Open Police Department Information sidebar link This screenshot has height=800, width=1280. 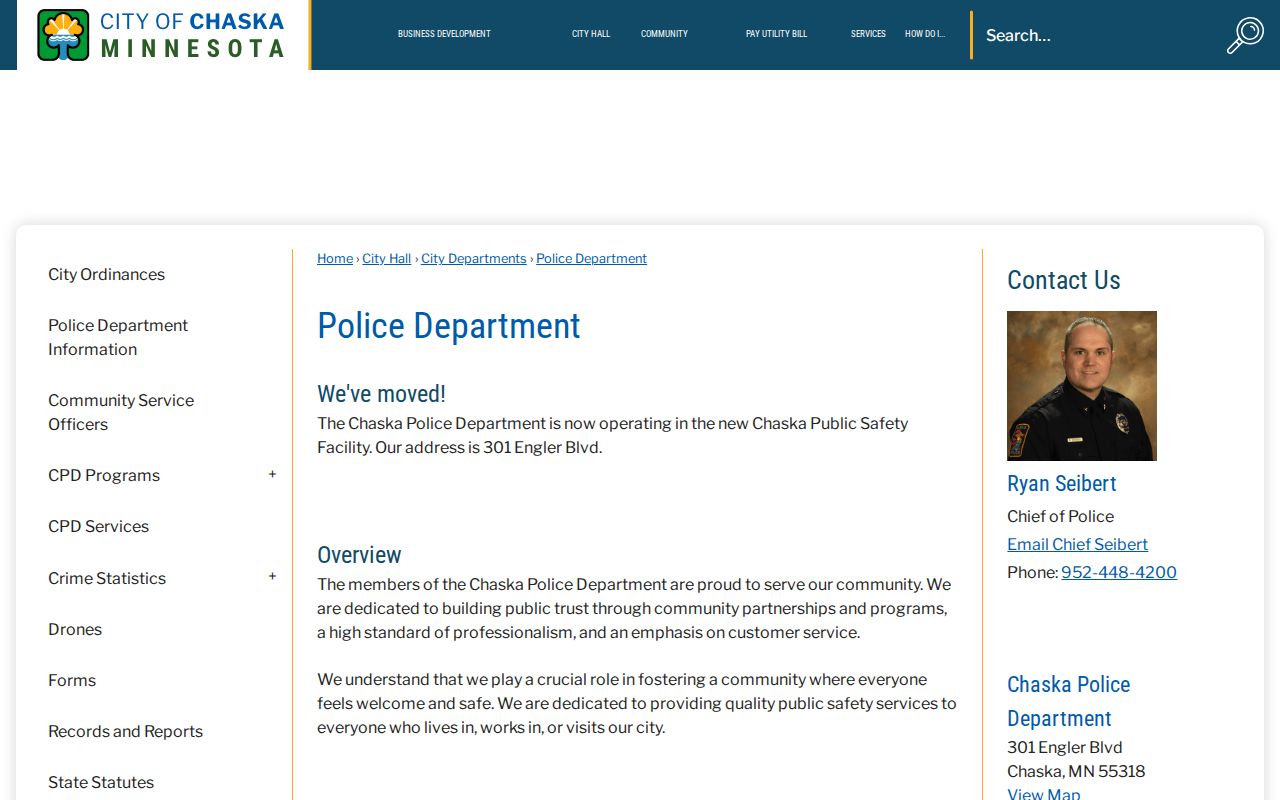coord(118,337)
